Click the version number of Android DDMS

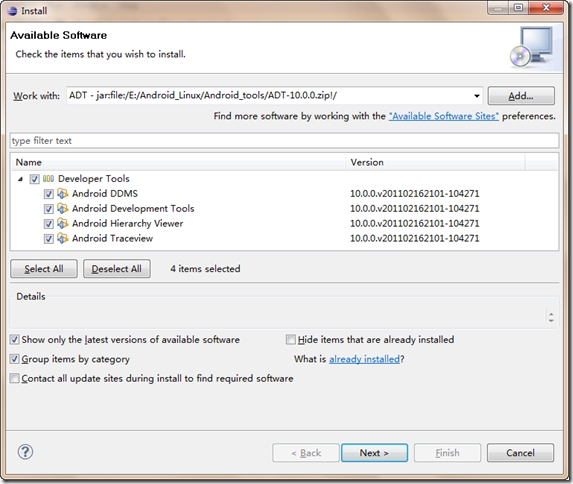click(x=415, y=193)
